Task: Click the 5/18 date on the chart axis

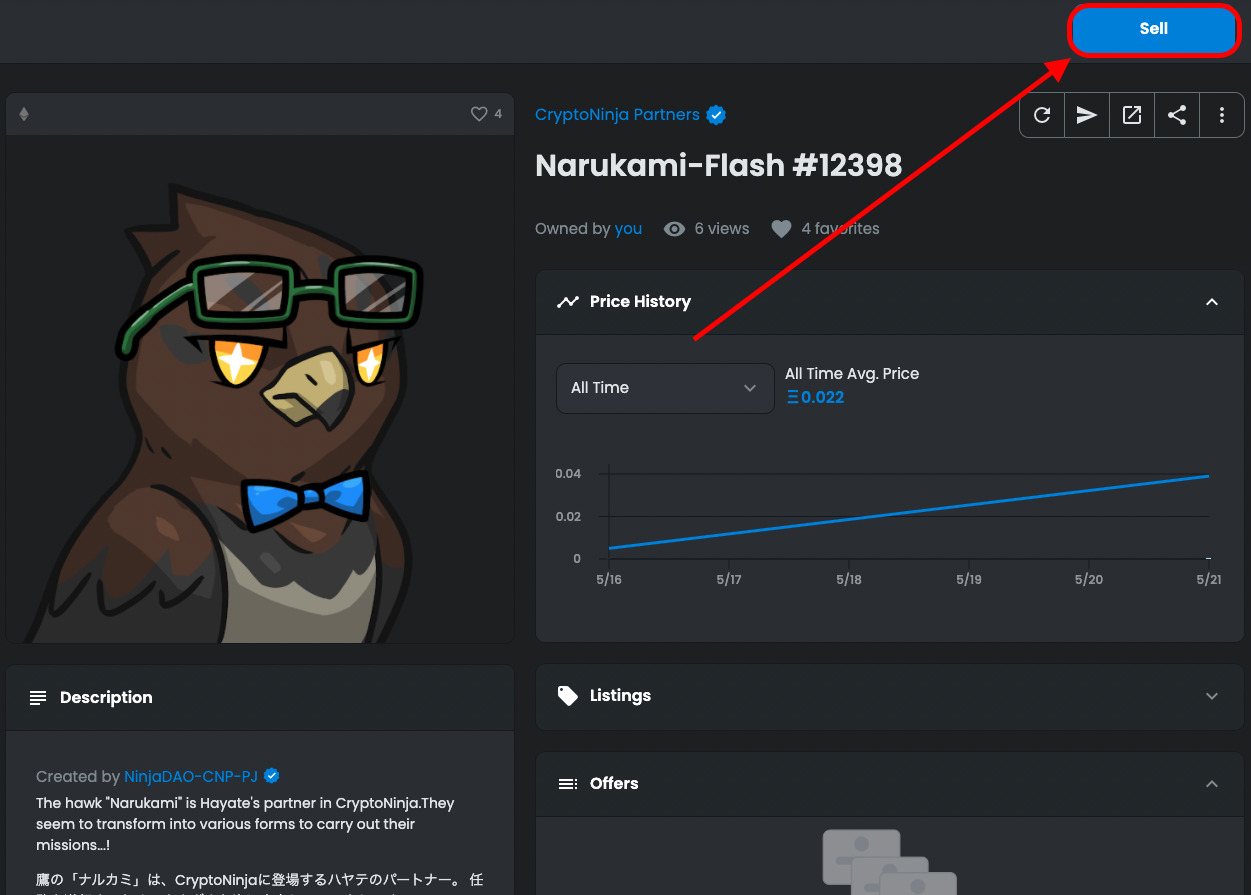Action: [x=849, y=580]
